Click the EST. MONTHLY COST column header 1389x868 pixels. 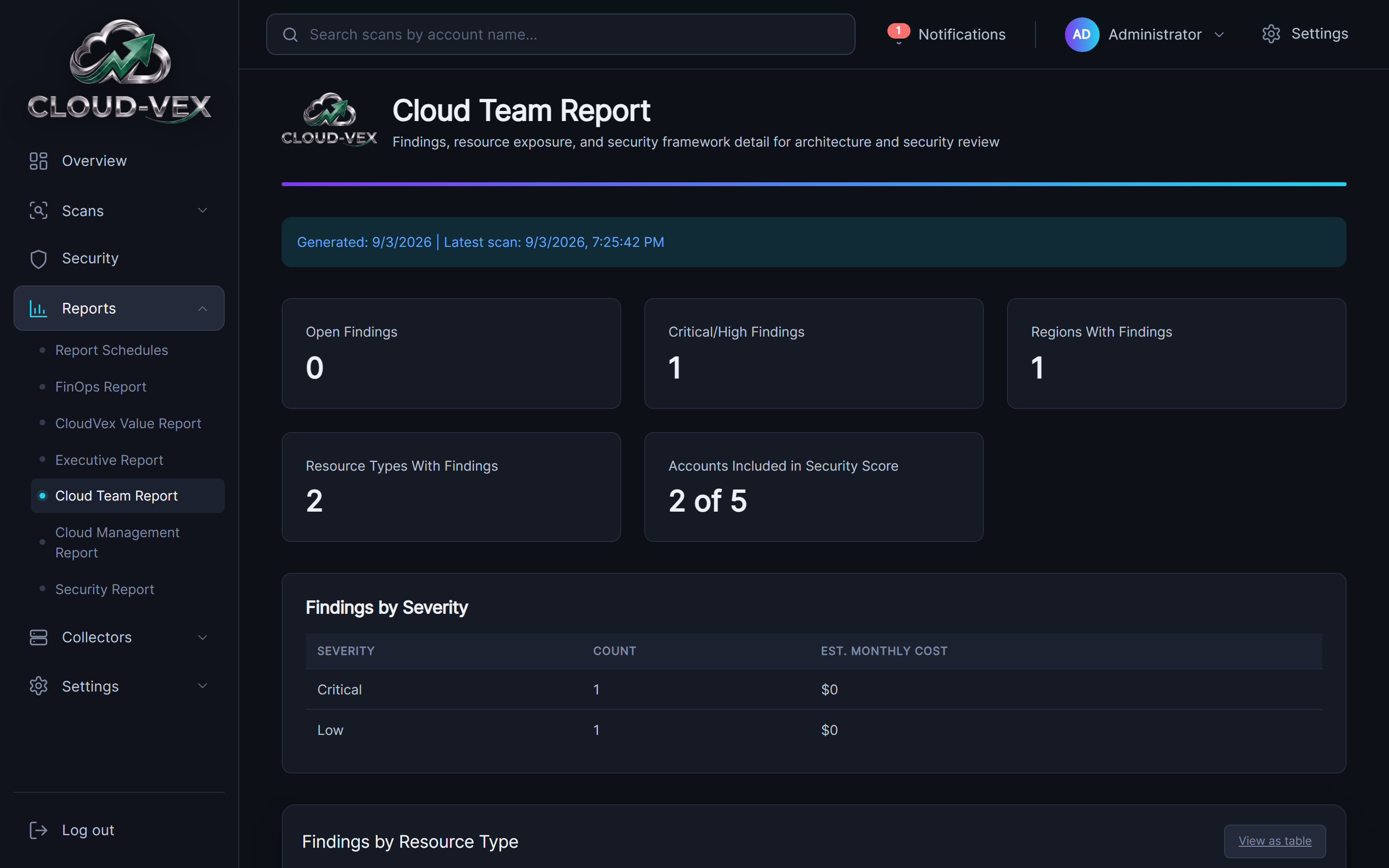click(884, 651)
